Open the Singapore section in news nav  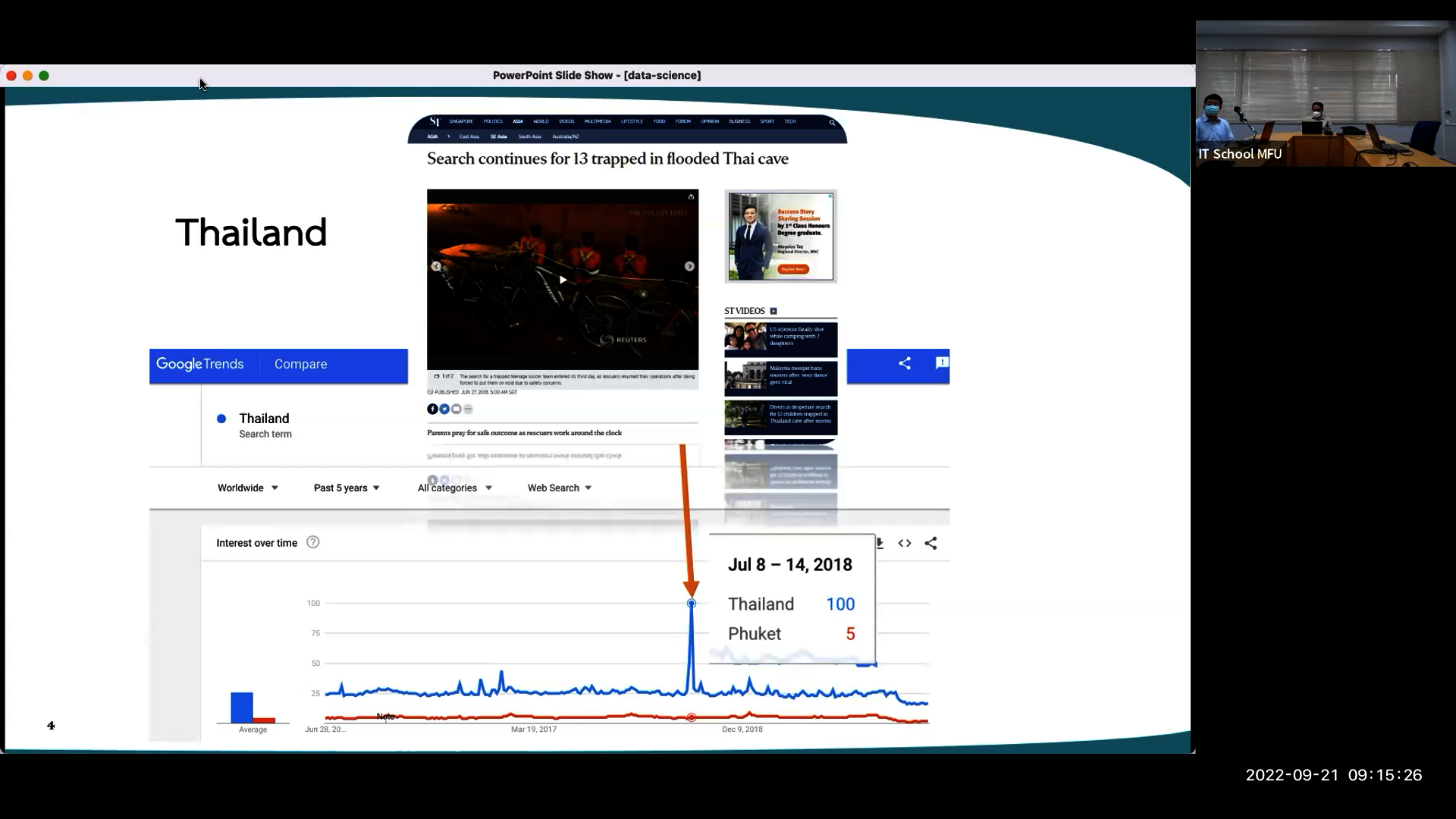(461, 121)
